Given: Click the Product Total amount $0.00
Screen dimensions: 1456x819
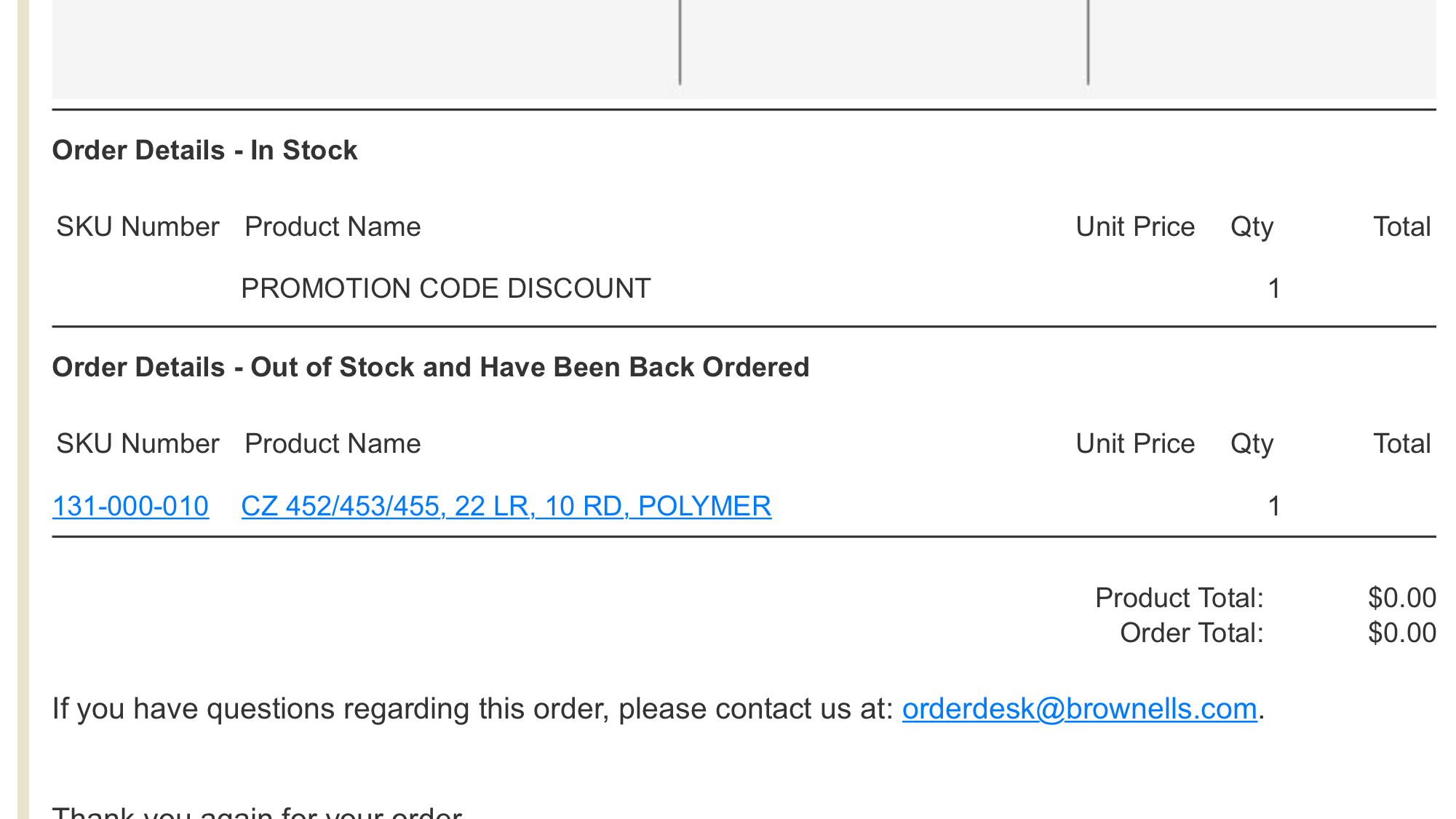Looking at the screenshot, I should [1402, 598].
